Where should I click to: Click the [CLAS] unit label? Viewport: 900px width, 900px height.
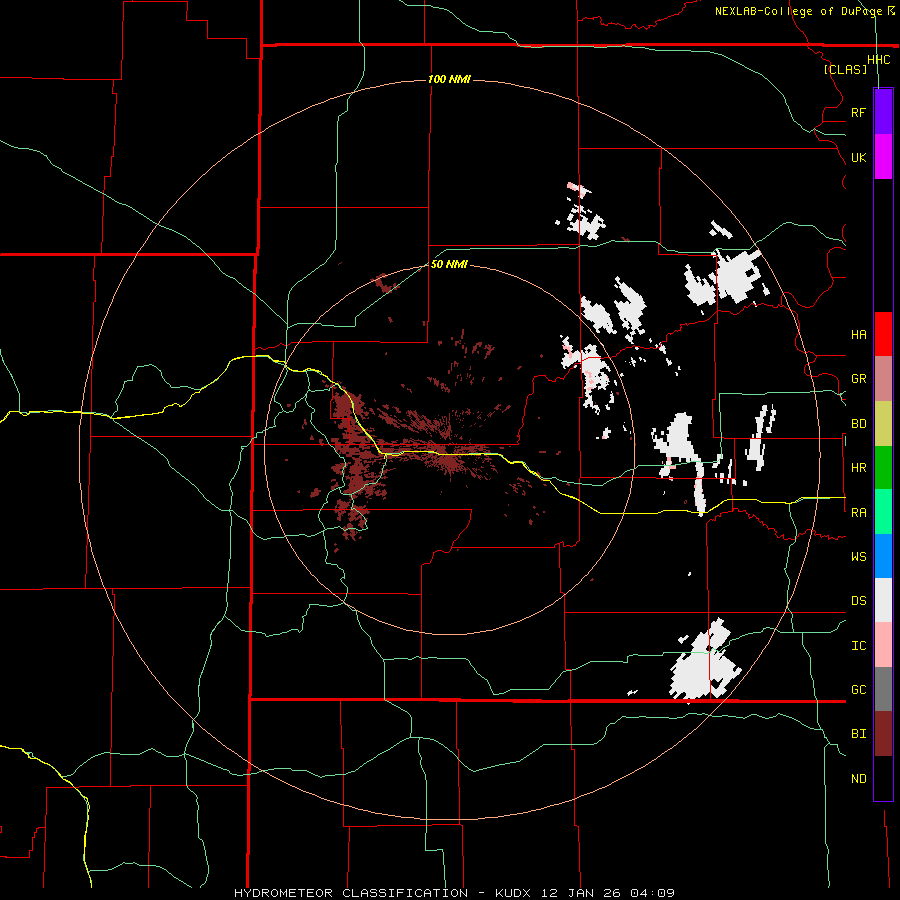[845, 69]
